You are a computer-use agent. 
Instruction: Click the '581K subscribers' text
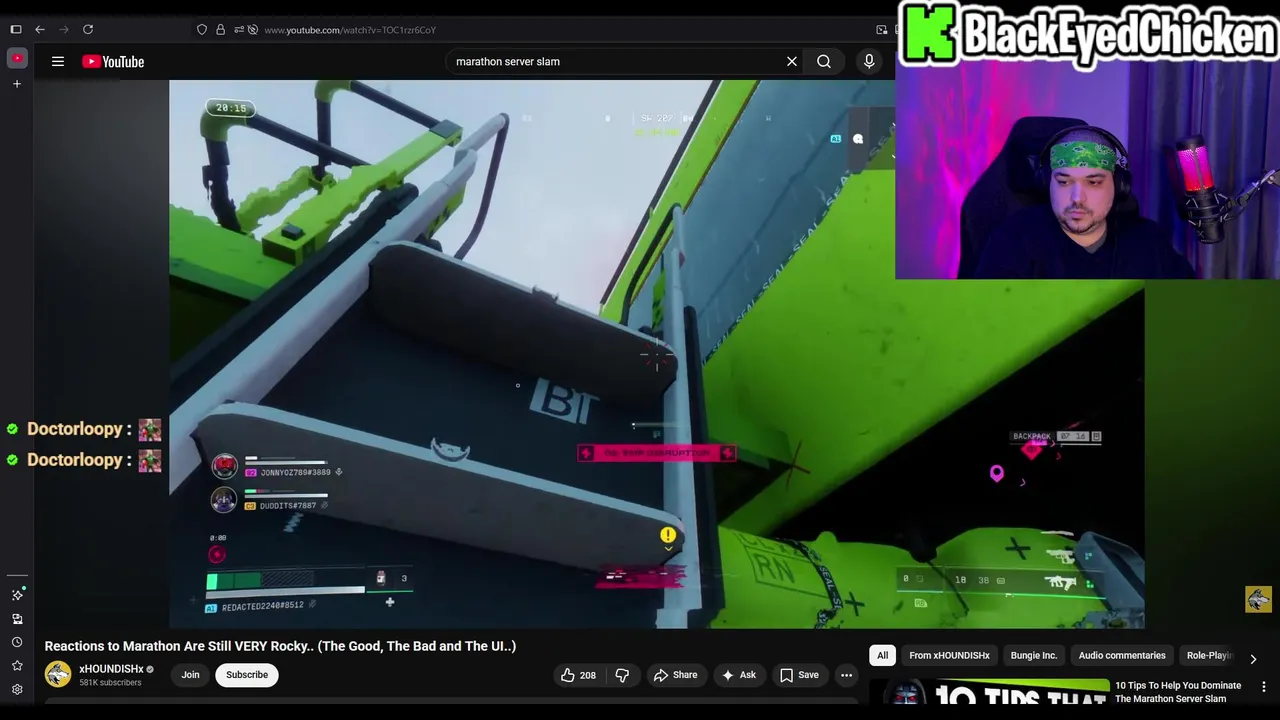[110, 683]
